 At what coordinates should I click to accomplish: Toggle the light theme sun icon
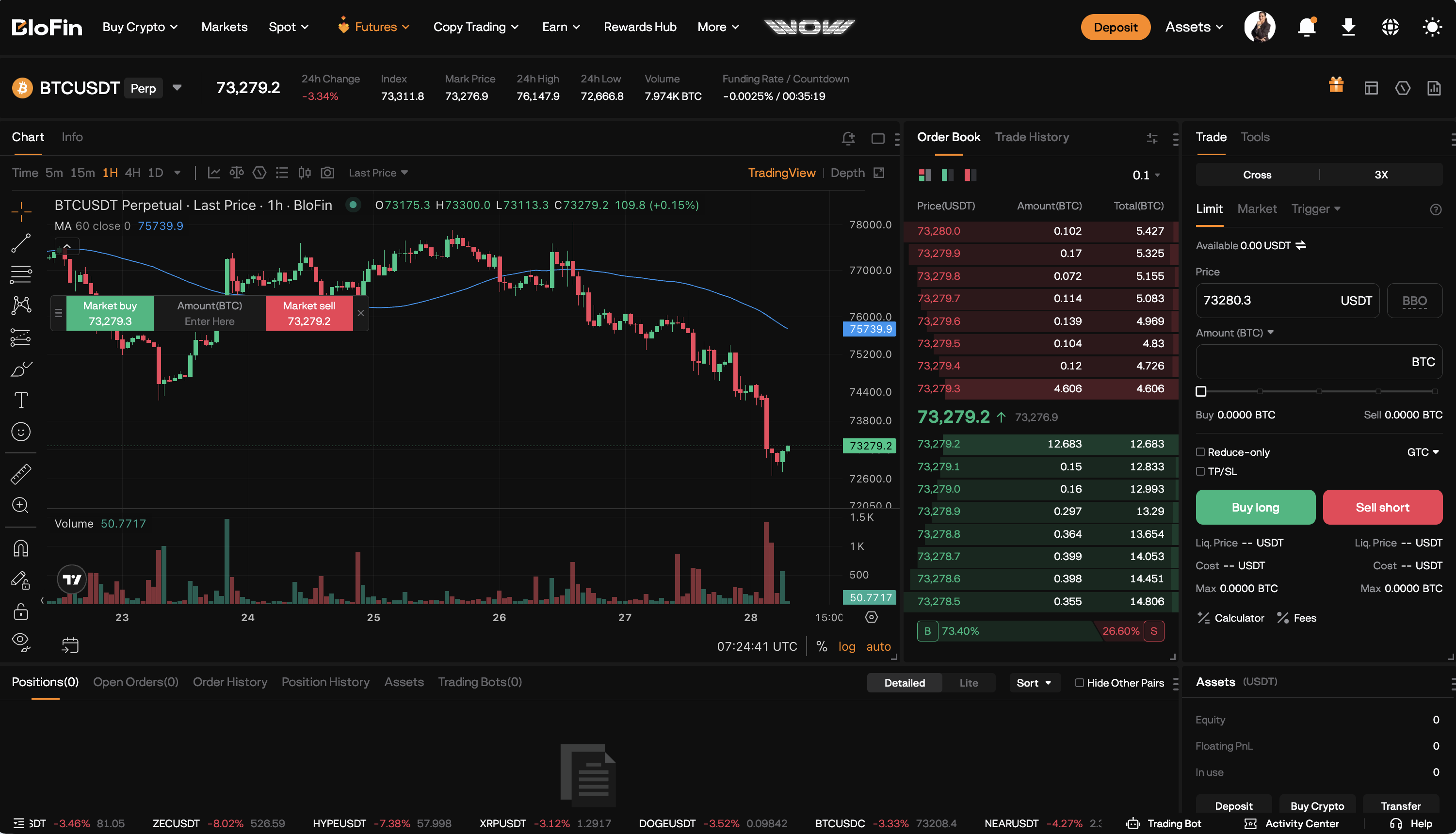click(x=1432, y=27)
